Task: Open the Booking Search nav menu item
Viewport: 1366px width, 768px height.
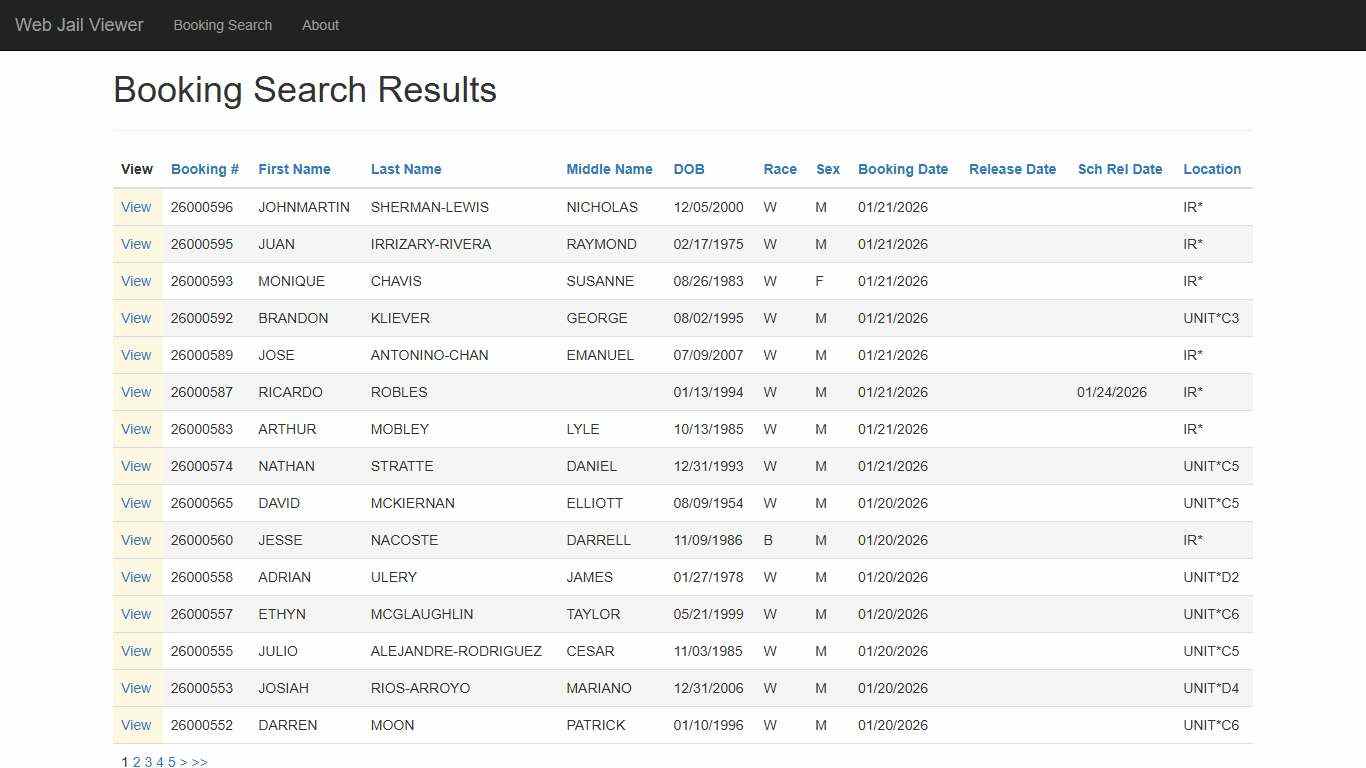Action: pyautogui.click(x=222, y=25)
